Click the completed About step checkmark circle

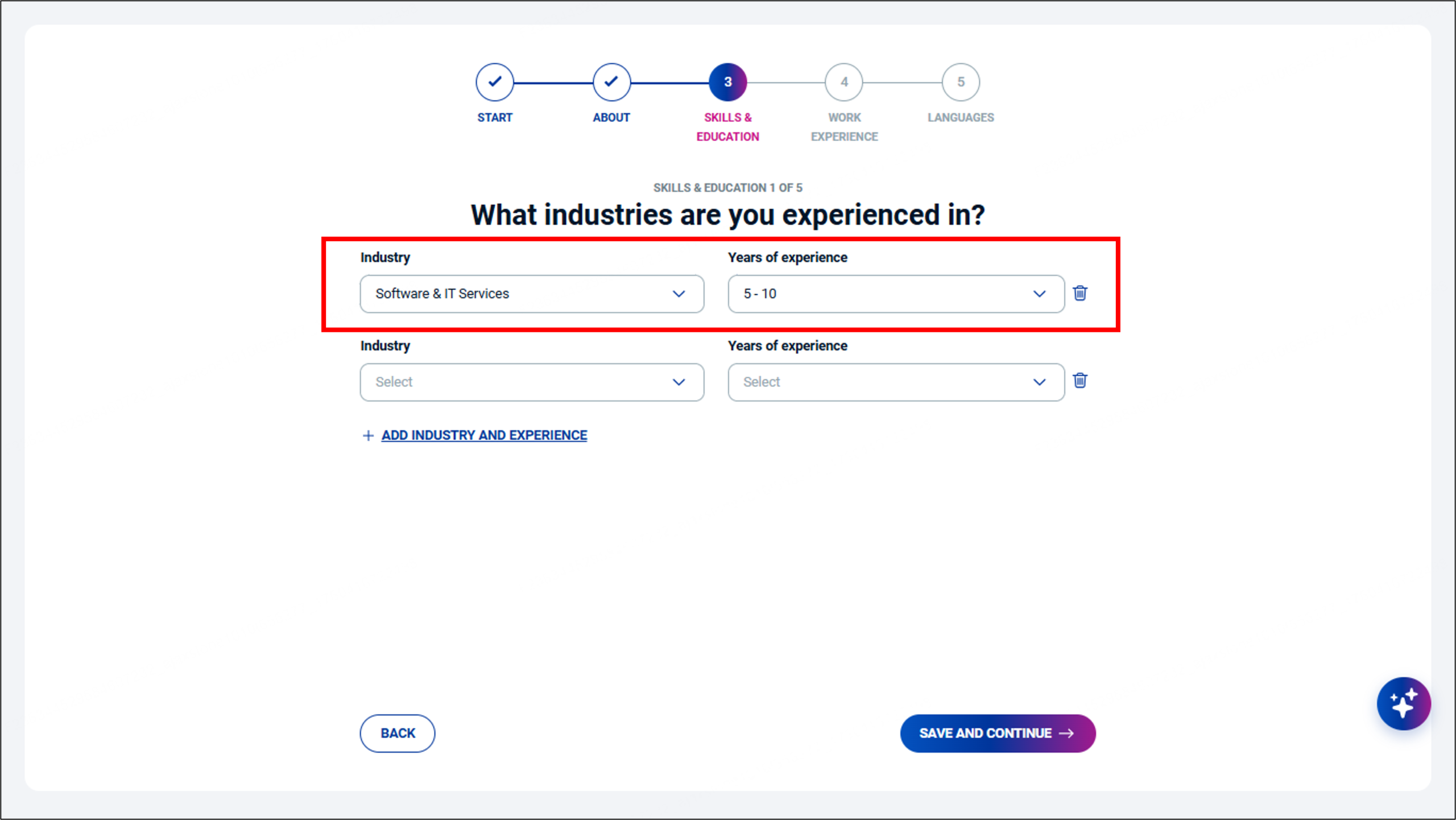pos(611,82)
